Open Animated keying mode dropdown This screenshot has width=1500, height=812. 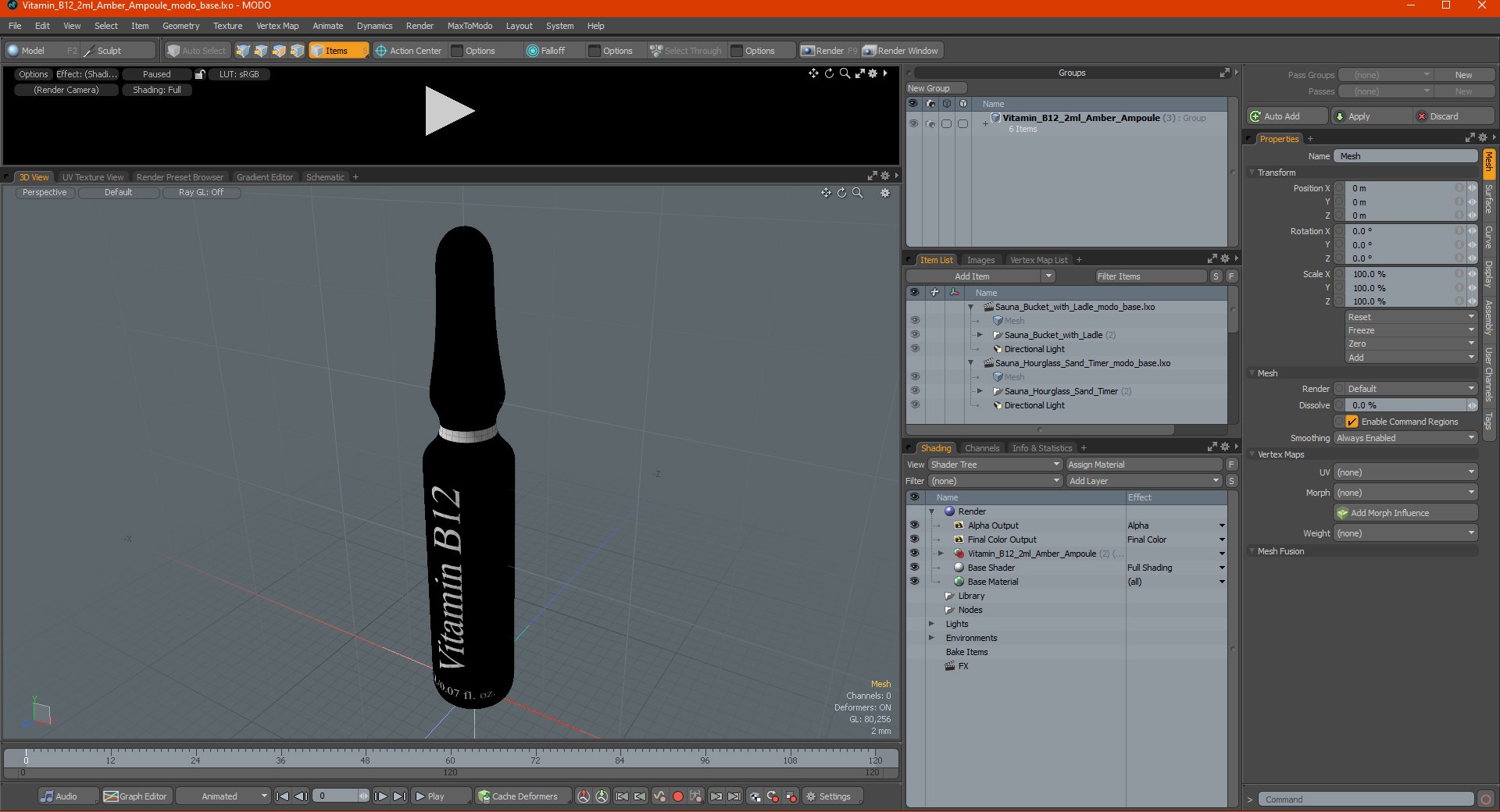(x=223, y=796)
